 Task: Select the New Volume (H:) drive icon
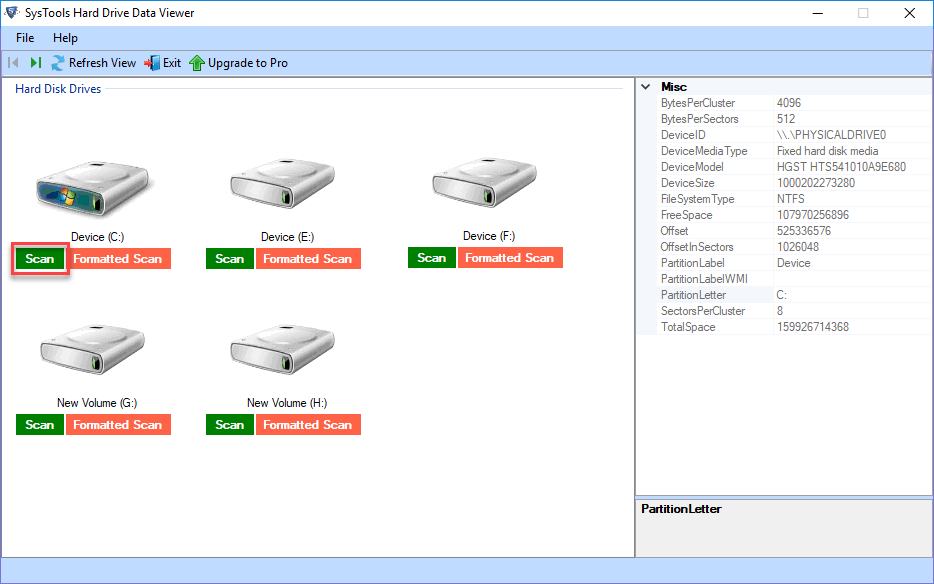[282, 349]
